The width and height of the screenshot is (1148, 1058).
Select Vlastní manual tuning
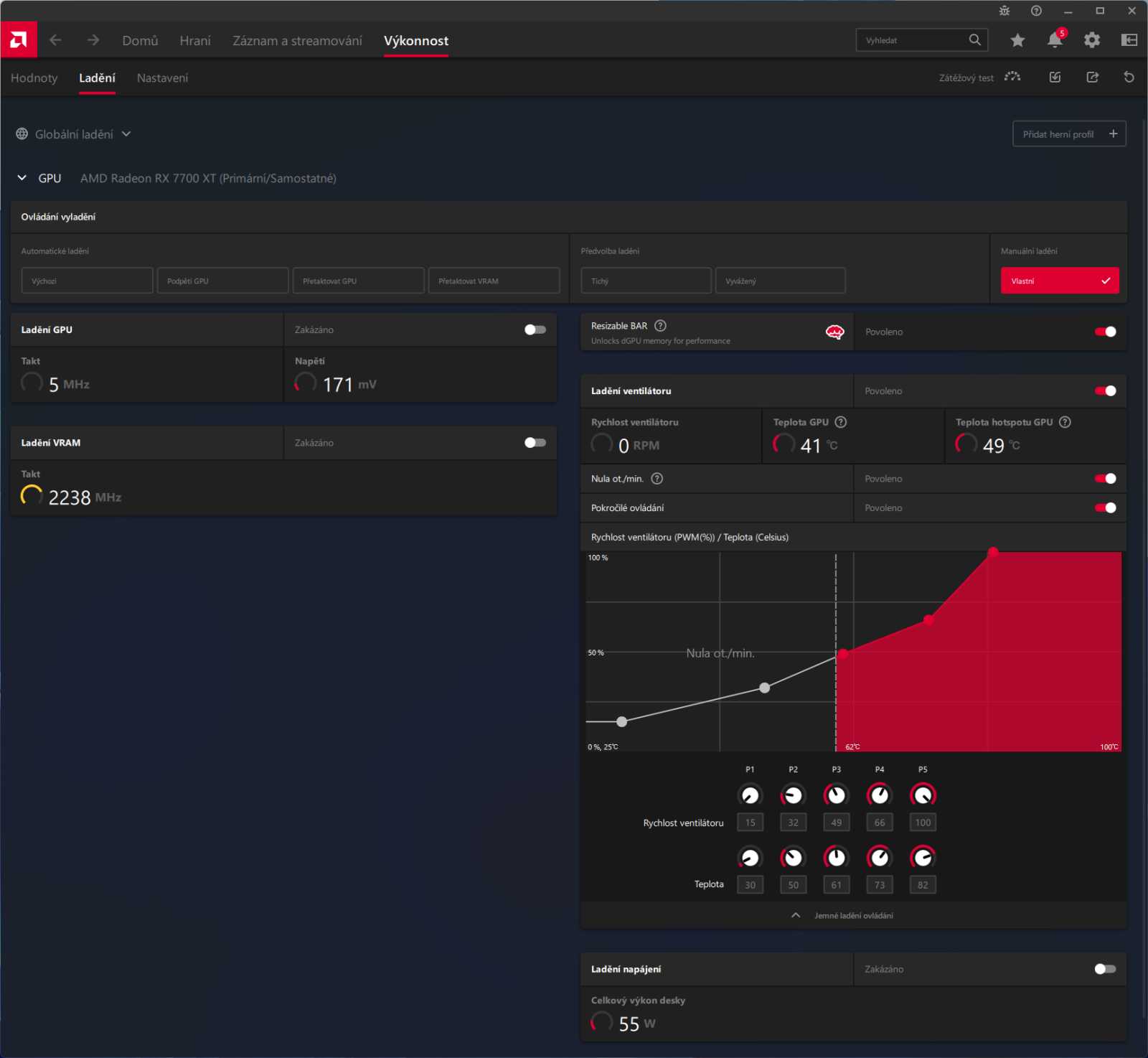point(1060,281)
